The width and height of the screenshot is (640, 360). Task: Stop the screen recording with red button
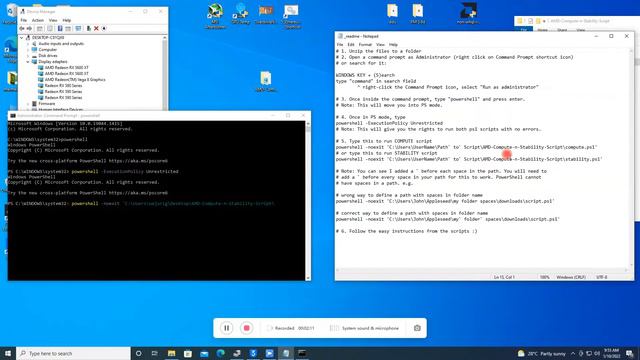[247, 328]
